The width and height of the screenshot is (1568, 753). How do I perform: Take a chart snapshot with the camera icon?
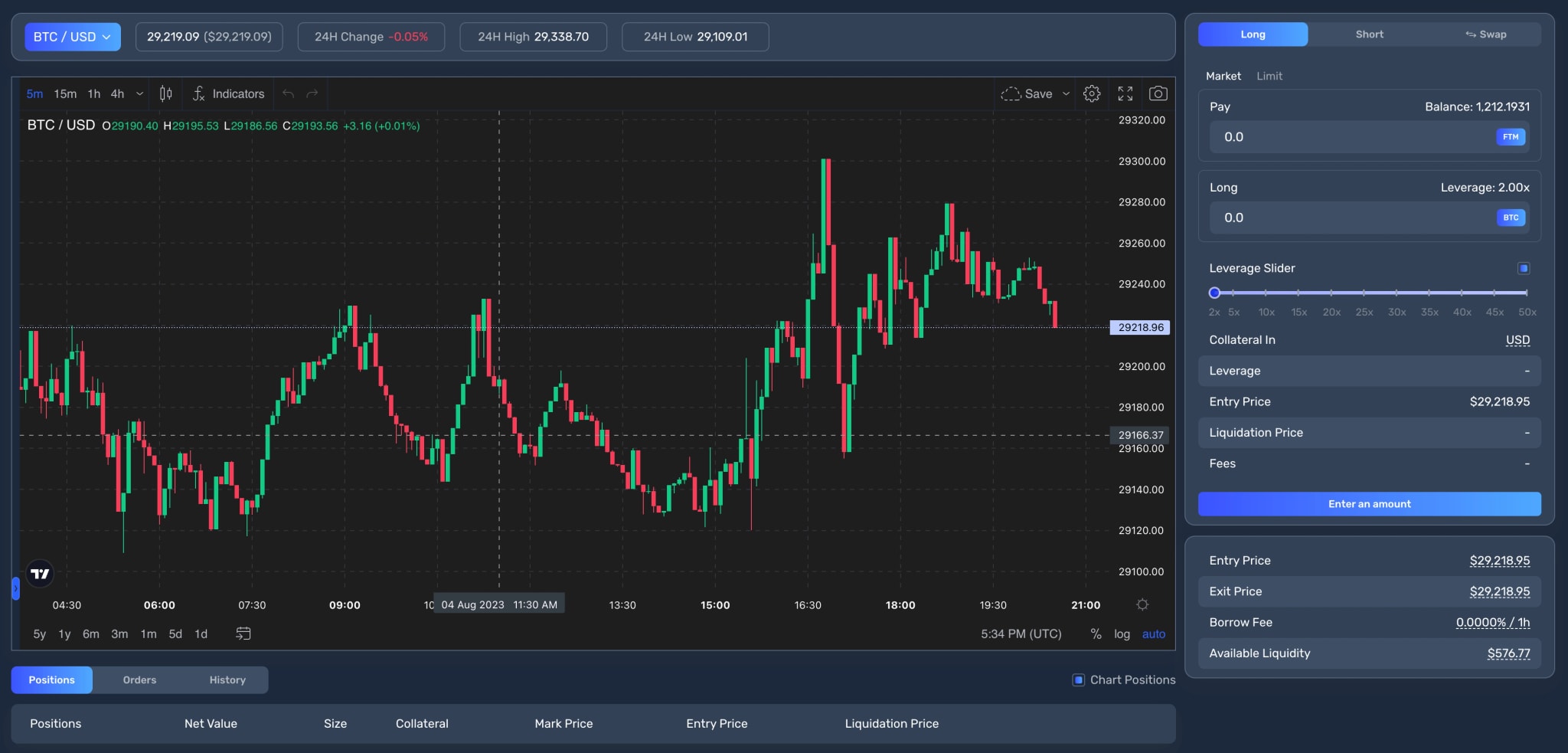tap(1158, 93)
